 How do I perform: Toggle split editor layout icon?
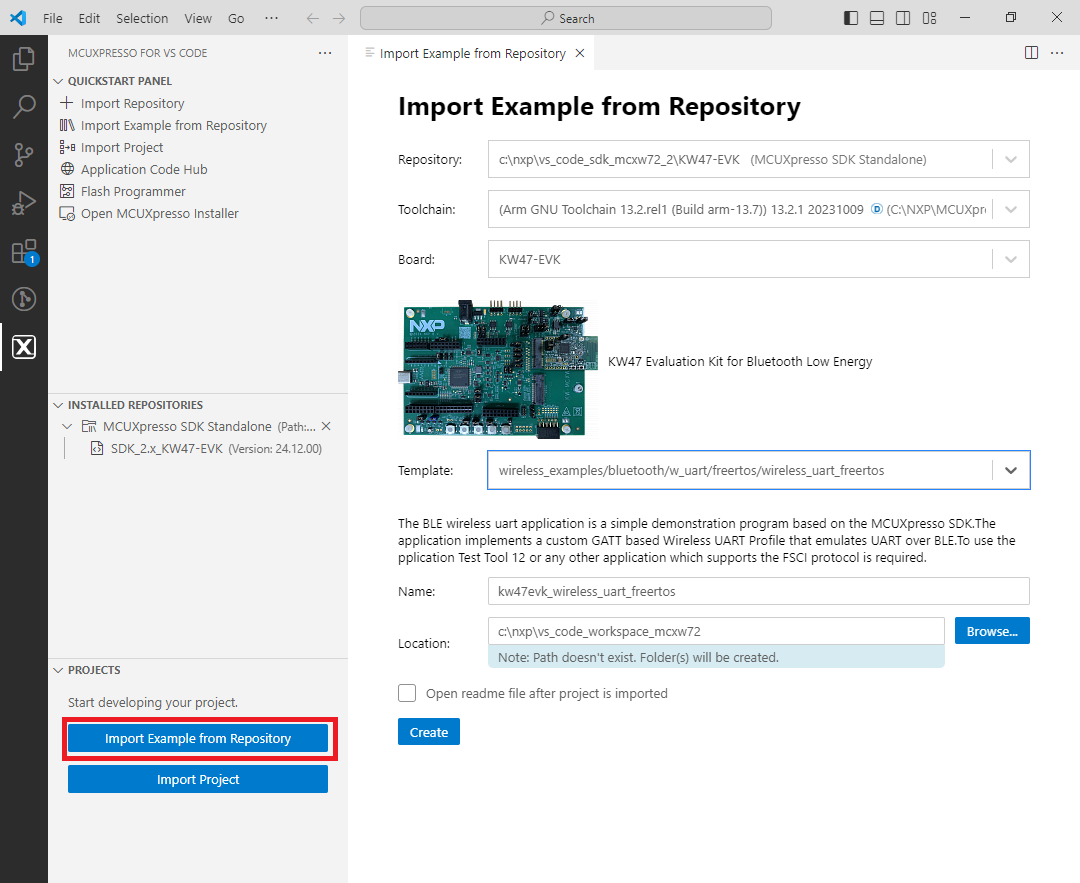point(1031,52)
